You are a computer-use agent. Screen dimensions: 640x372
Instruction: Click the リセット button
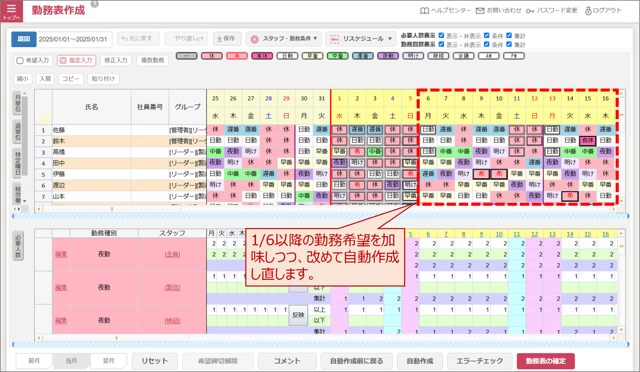154,361
